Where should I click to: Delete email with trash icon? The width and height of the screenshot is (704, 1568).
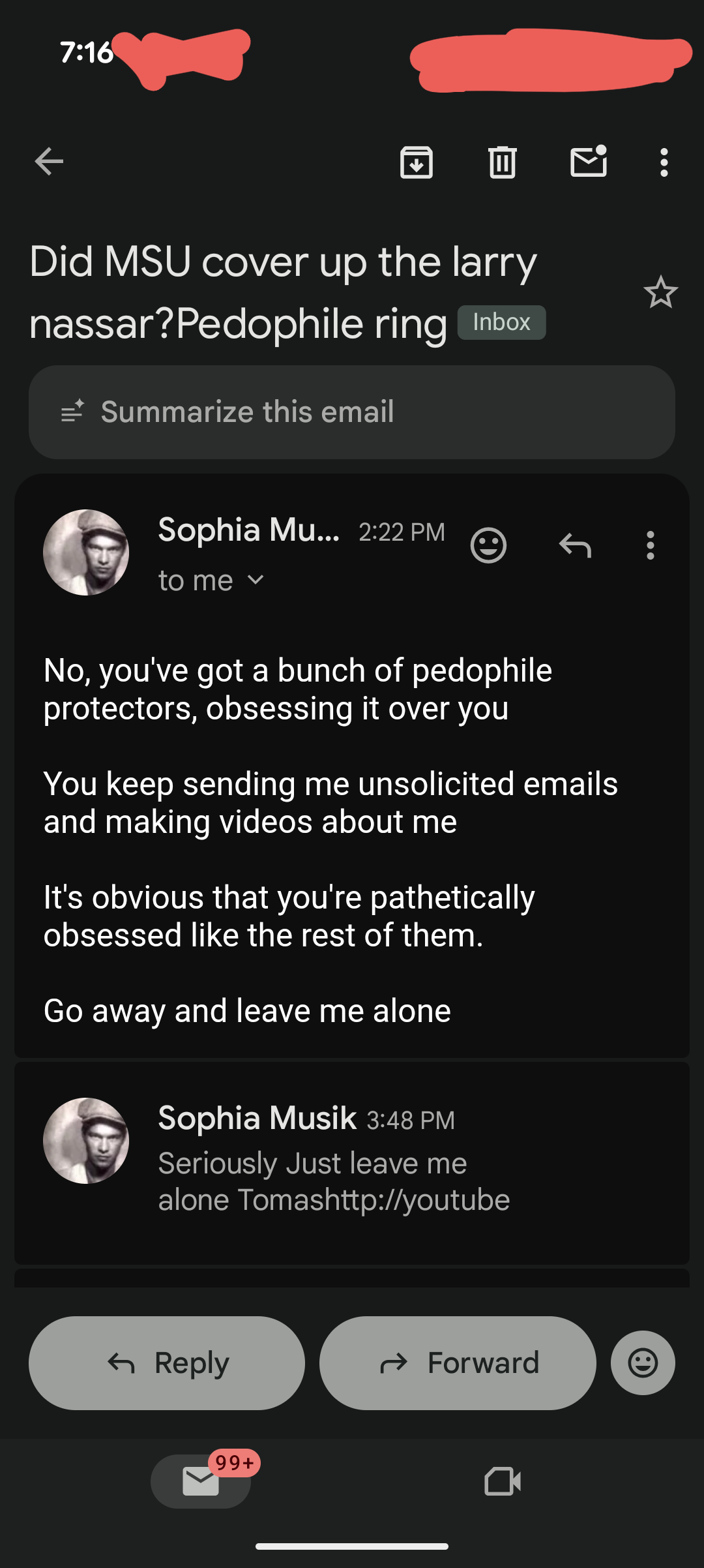[x=503, y=162]
